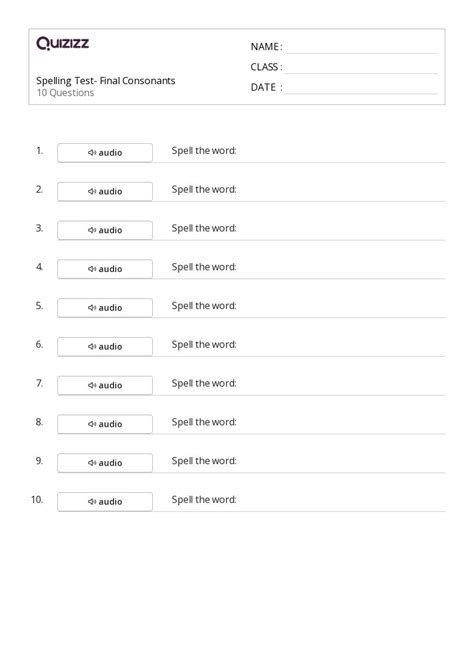Play the audio button for question 4
The image size is (474, 670).
tap(105, 269)
